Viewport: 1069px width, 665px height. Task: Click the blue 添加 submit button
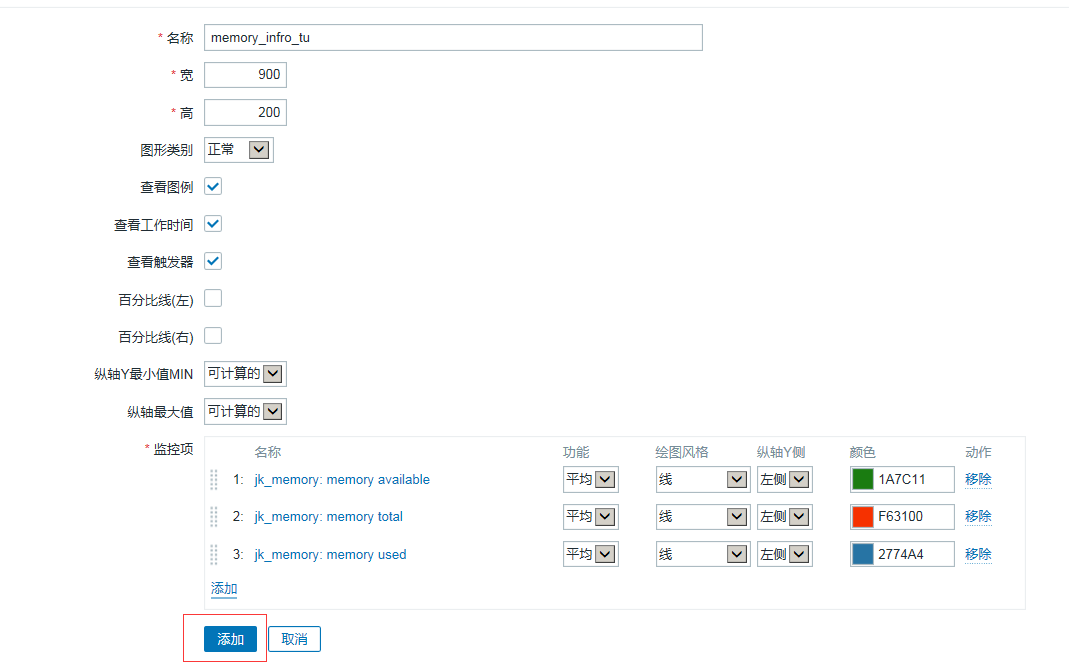tap(230, 639)
